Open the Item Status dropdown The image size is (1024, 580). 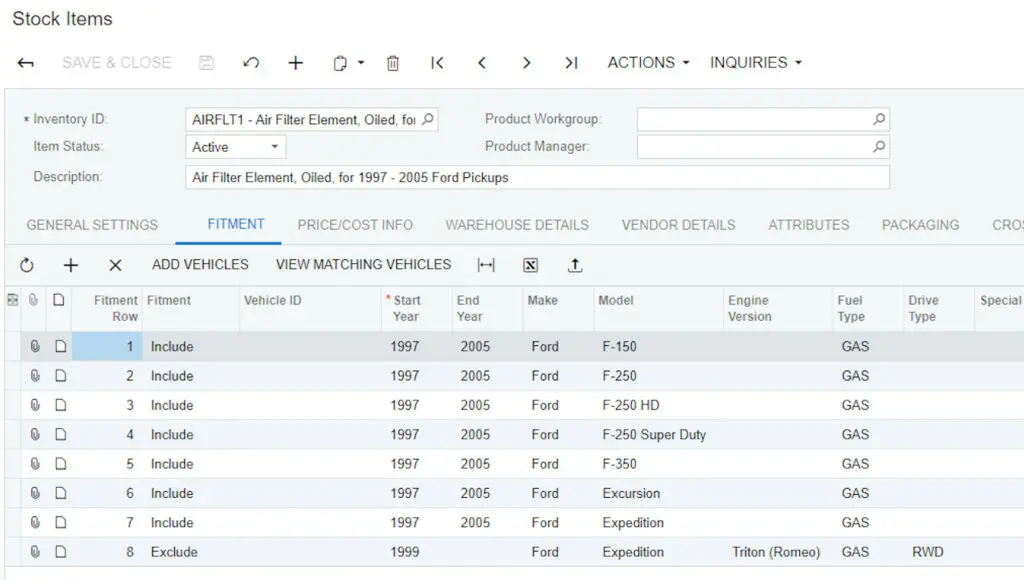click(x=274, y=146)
